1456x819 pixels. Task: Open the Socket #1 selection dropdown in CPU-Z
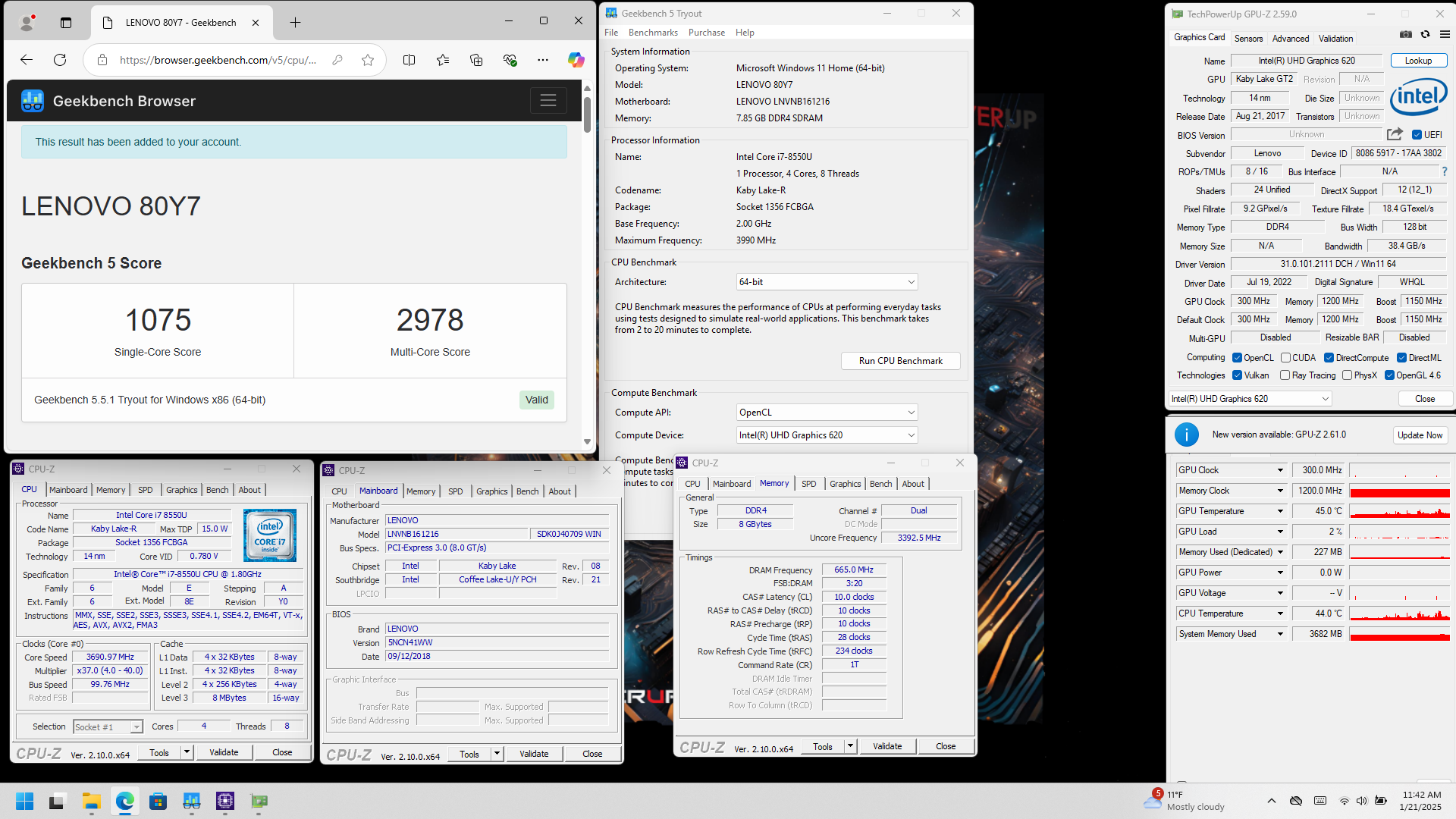108,726
